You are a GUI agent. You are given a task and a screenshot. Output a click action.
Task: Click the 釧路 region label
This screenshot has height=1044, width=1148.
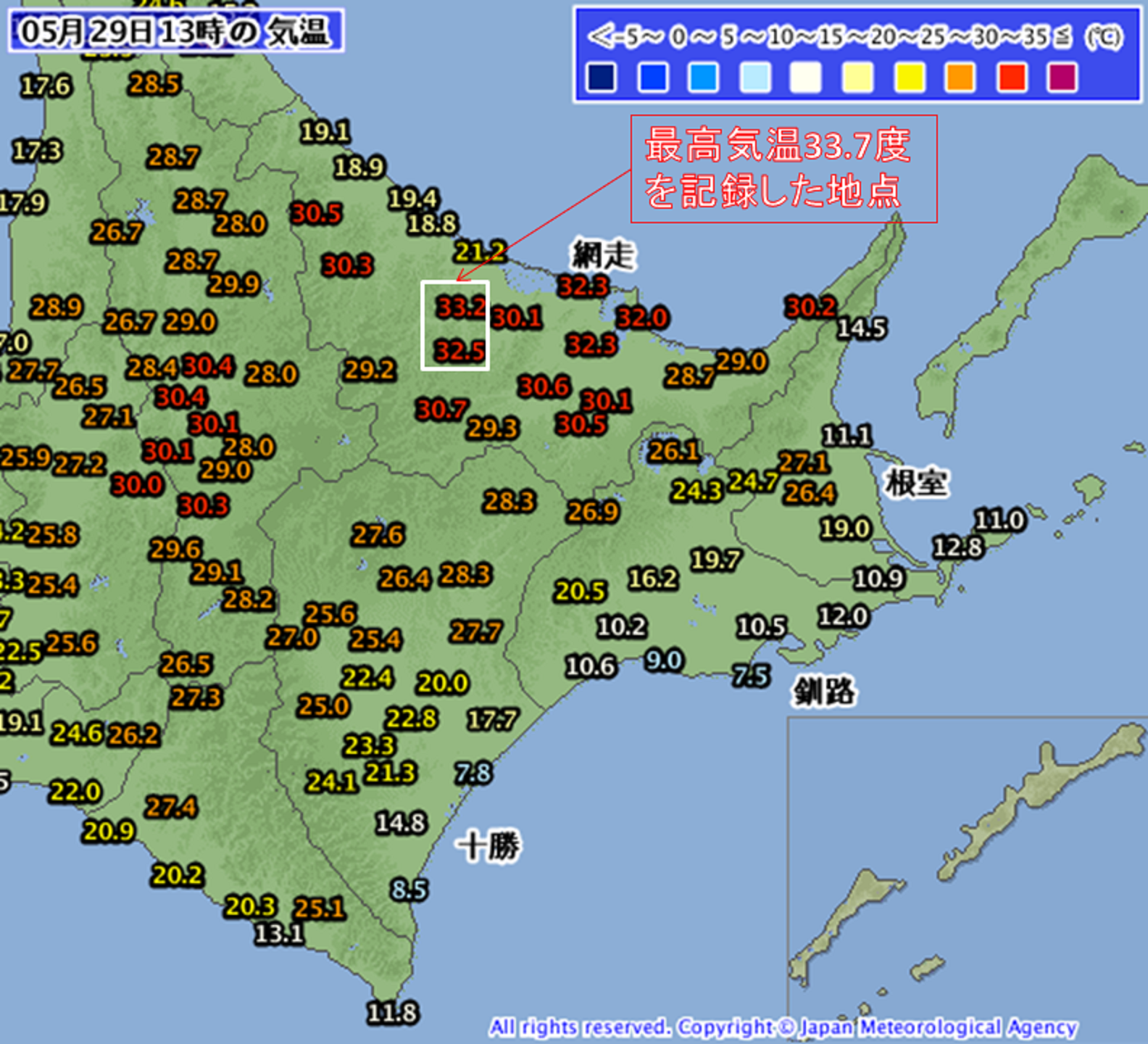(824, 691)
